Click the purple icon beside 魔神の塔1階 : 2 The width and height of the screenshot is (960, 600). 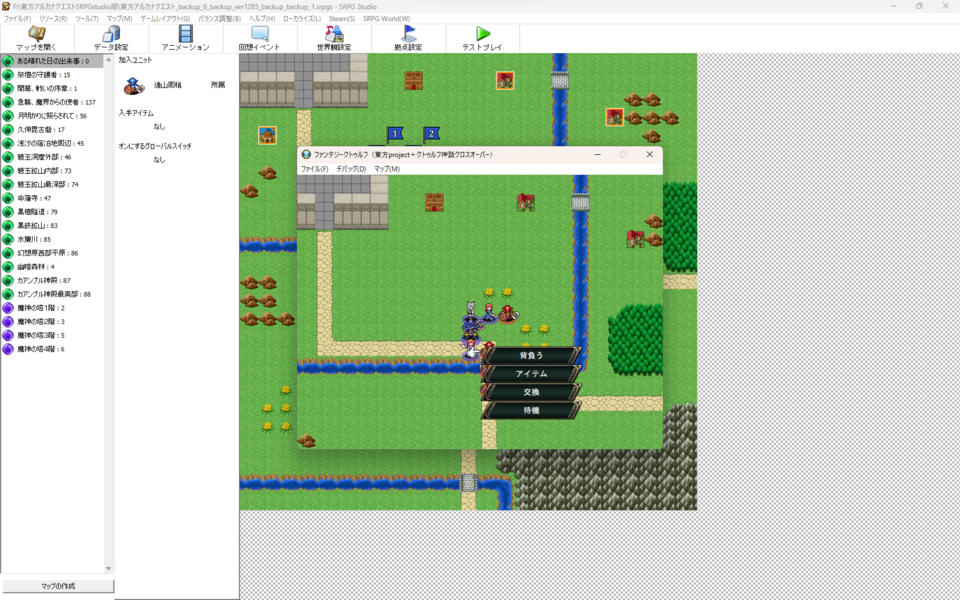pos(8,308)
